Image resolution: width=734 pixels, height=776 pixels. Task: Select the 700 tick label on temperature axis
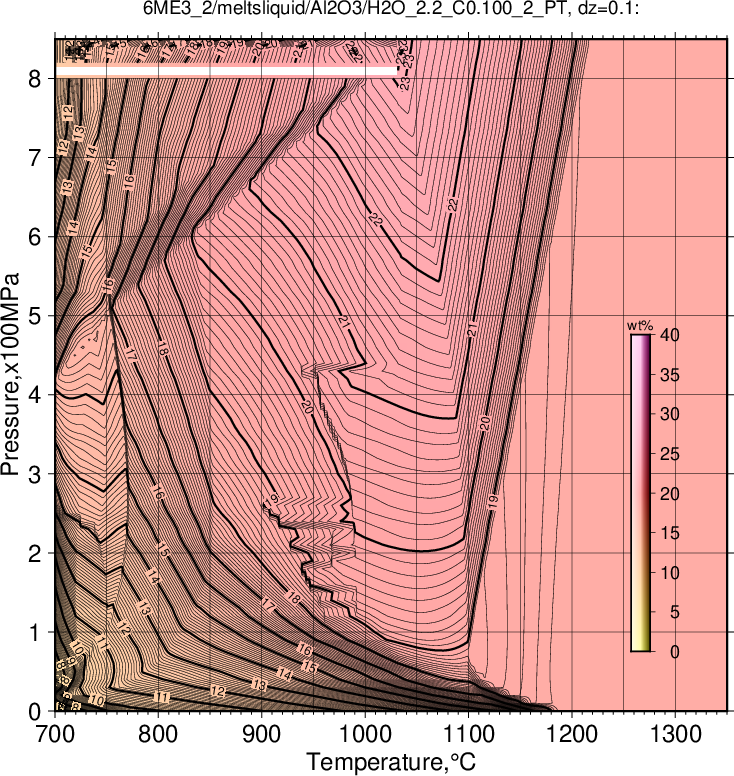[54, 734]
